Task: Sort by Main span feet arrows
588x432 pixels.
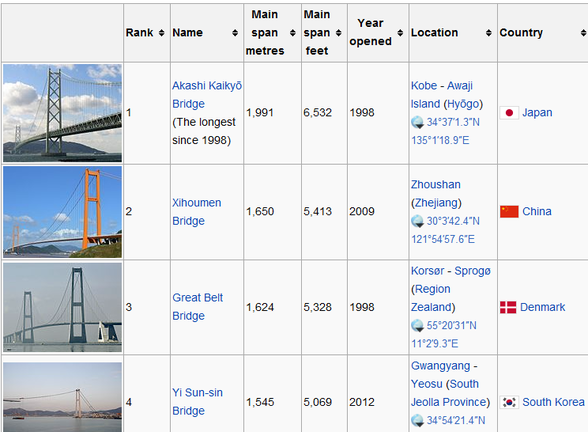Action: coord(339,33)
